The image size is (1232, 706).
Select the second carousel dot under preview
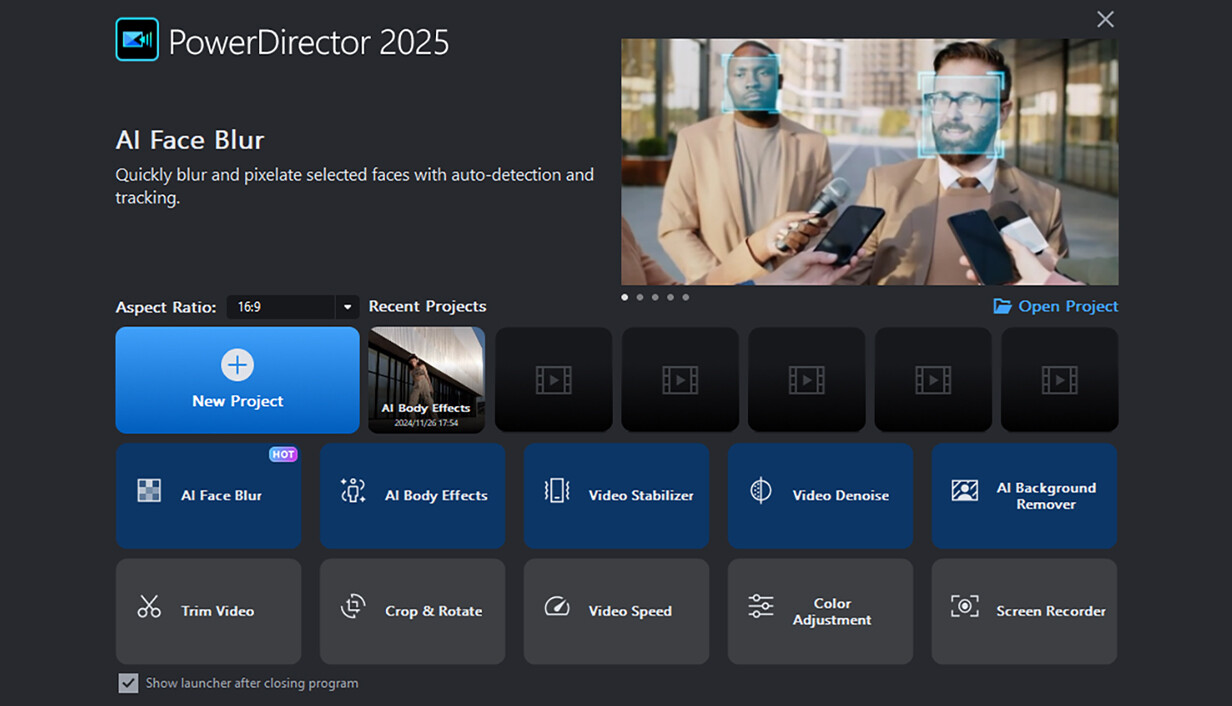coord(639,297)
